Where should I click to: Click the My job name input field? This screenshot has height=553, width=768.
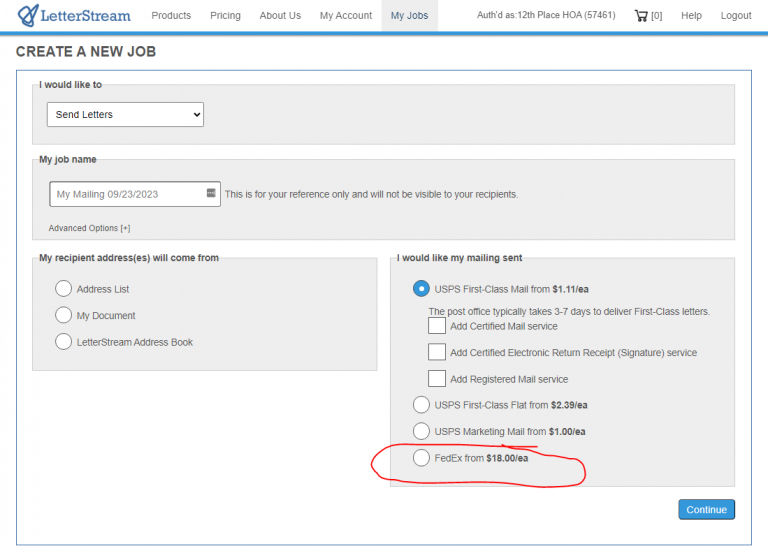point(128,194)
